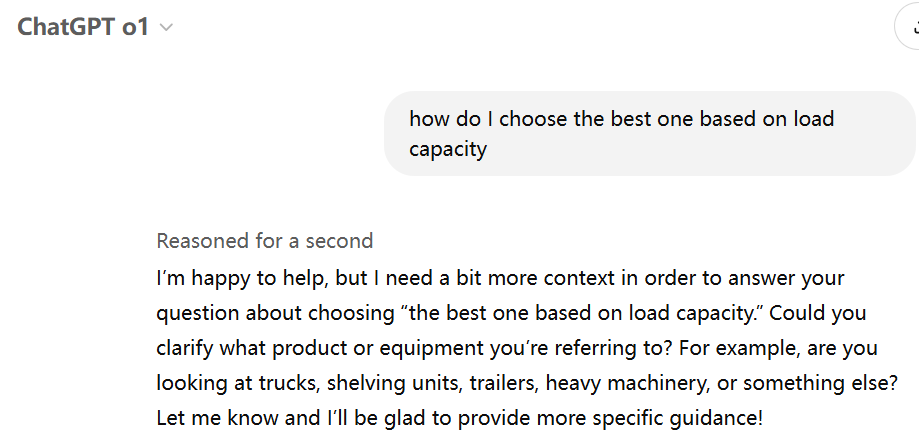Click 'I'm happy to help' text

pyautogui.click(x=227, y=278)
